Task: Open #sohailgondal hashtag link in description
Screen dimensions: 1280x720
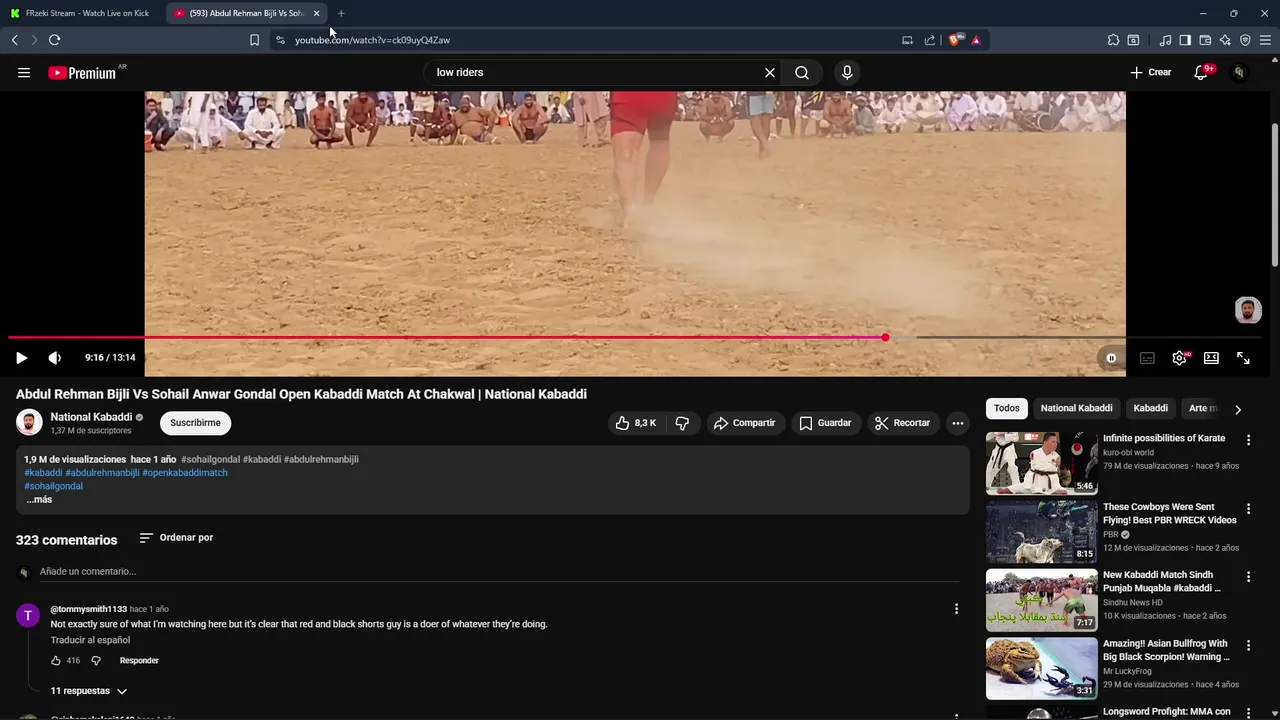Action: click(x=54, y=486)
